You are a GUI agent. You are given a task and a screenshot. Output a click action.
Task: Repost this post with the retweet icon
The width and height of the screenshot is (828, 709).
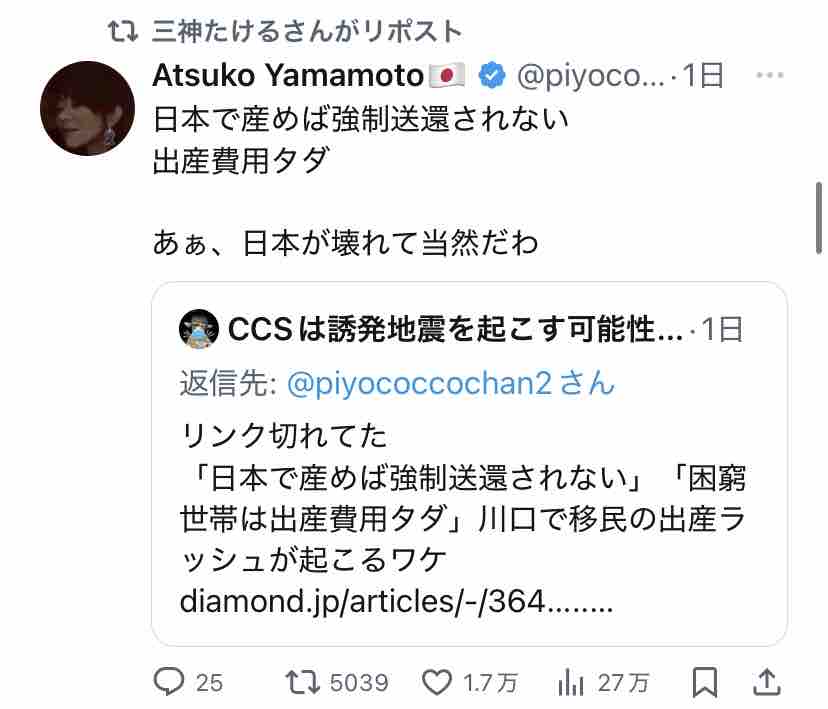click(303, 682)
